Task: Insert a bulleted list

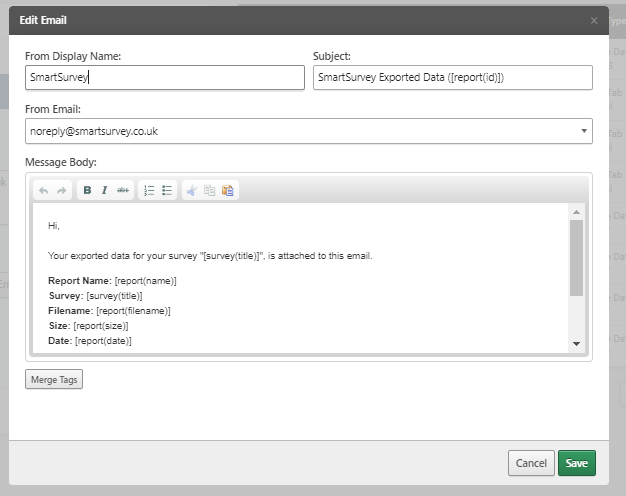Action: pyautogui.click(x=167, y=190)
